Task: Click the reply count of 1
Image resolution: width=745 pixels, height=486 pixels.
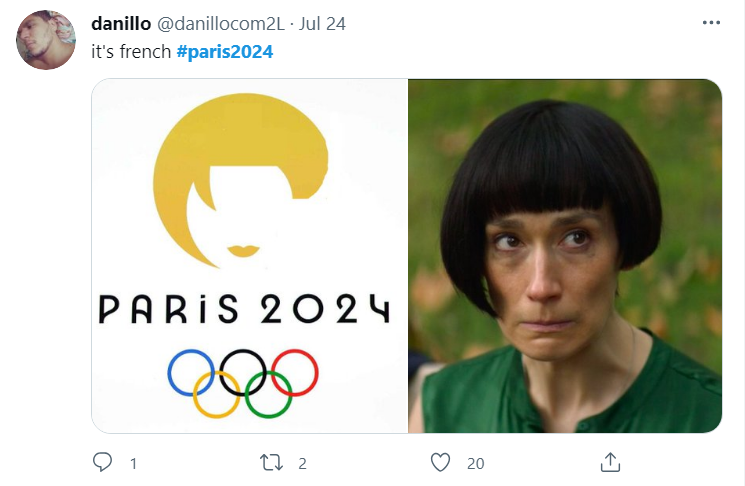Action: pos(134,464)
